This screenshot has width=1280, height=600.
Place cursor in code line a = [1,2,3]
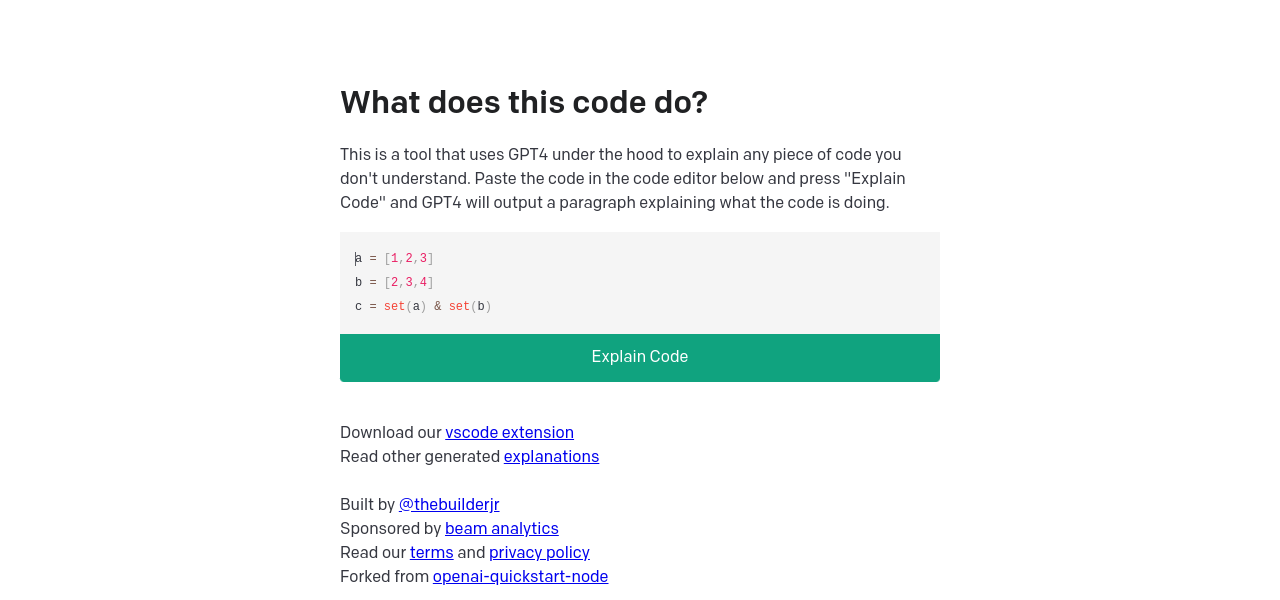pos(395,259)
